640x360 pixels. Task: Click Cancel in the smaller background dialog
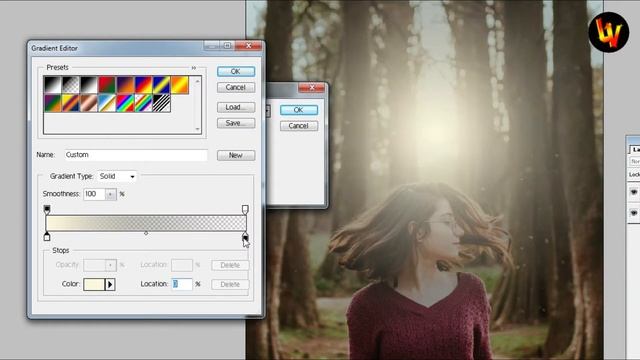299,126
